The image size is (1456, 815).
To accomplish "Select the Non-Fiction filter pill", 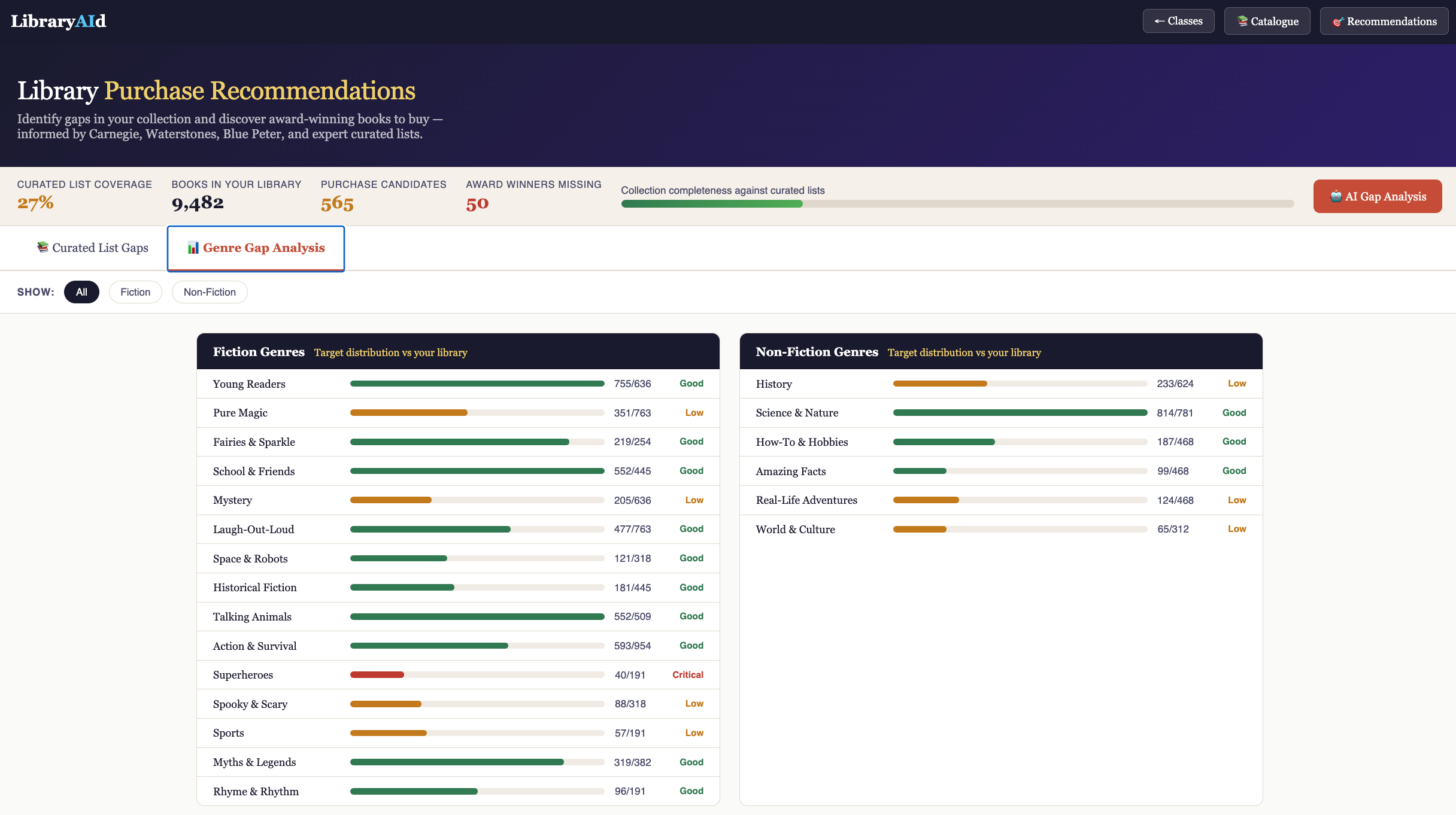I will pos(210,292).
